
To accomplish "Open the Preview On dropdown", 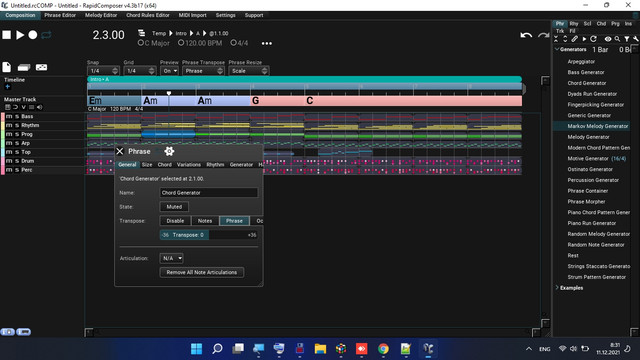I will pyautogui.click(x=169, y=71).
